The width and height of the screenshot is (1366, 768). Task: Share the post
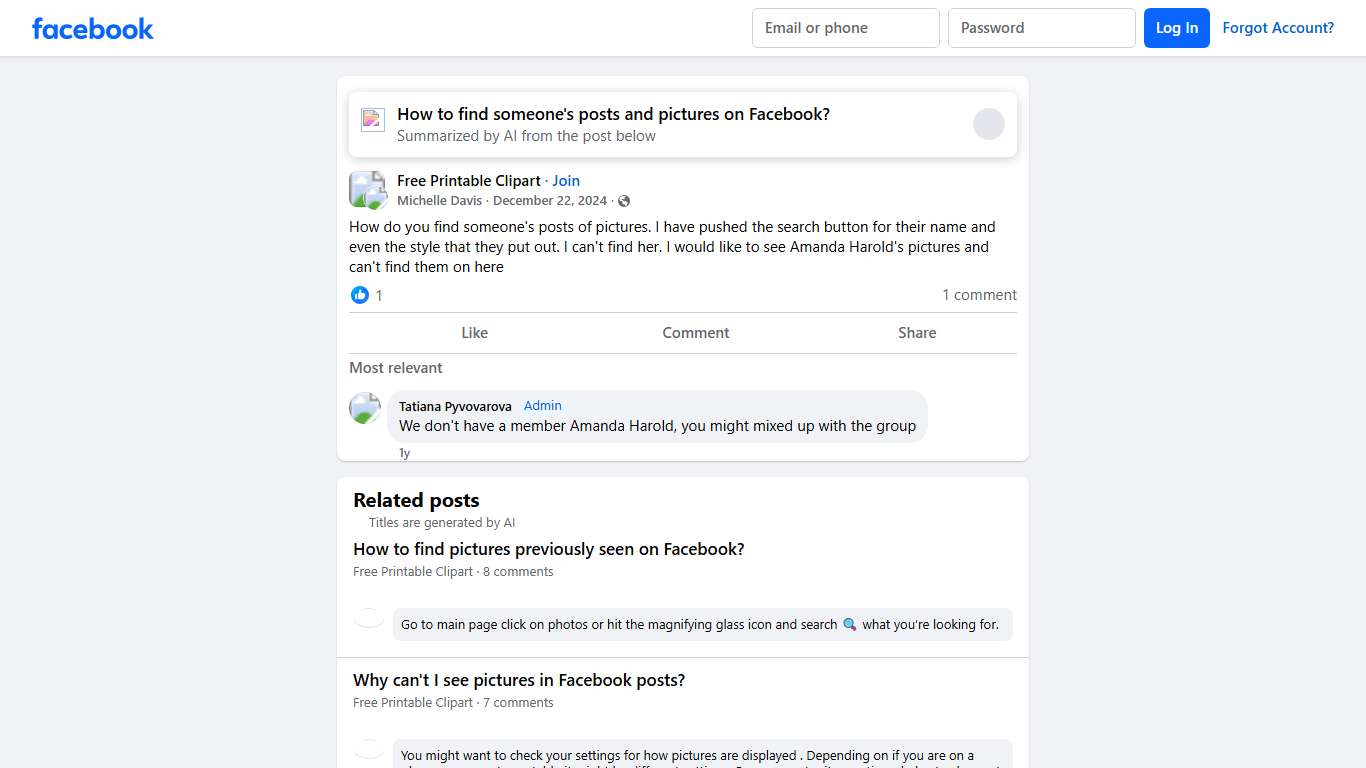pos(916,333)
